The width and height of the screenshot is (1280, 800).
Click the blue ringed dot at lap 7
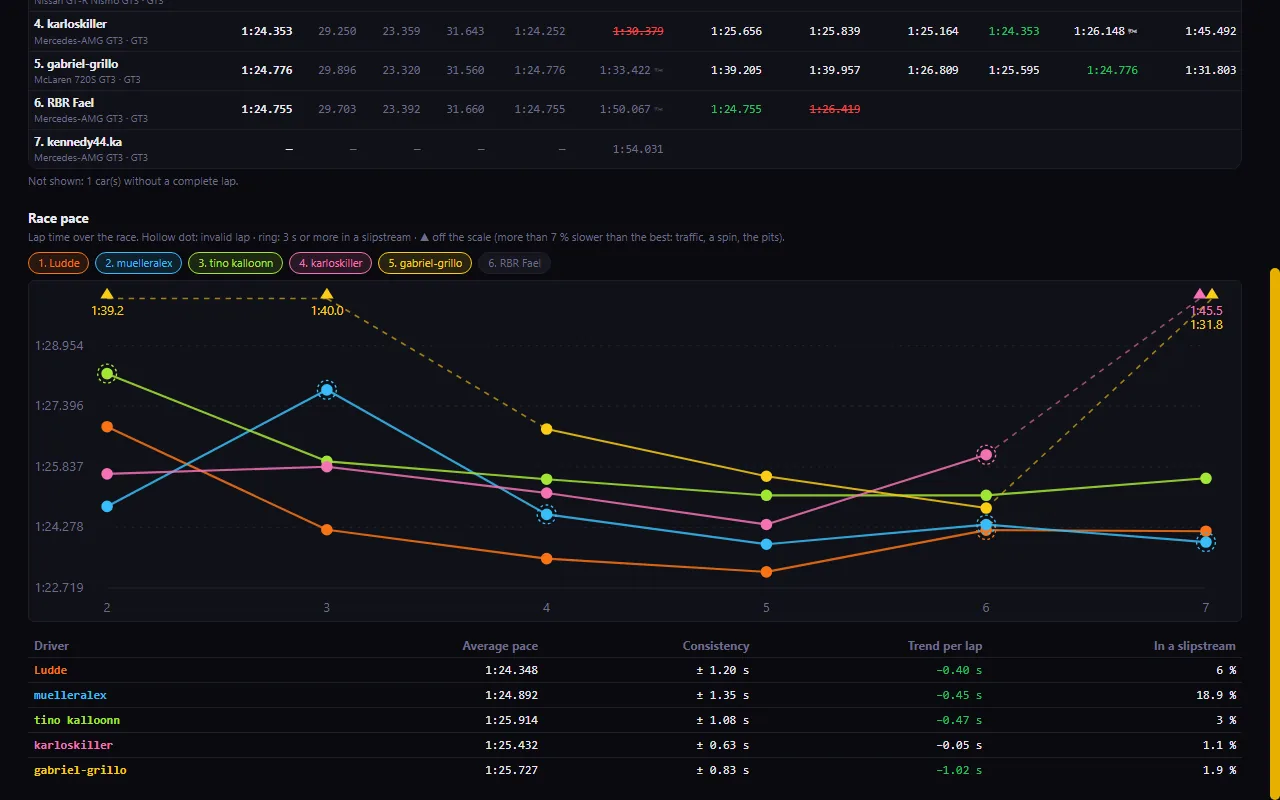coord(1206,542)
